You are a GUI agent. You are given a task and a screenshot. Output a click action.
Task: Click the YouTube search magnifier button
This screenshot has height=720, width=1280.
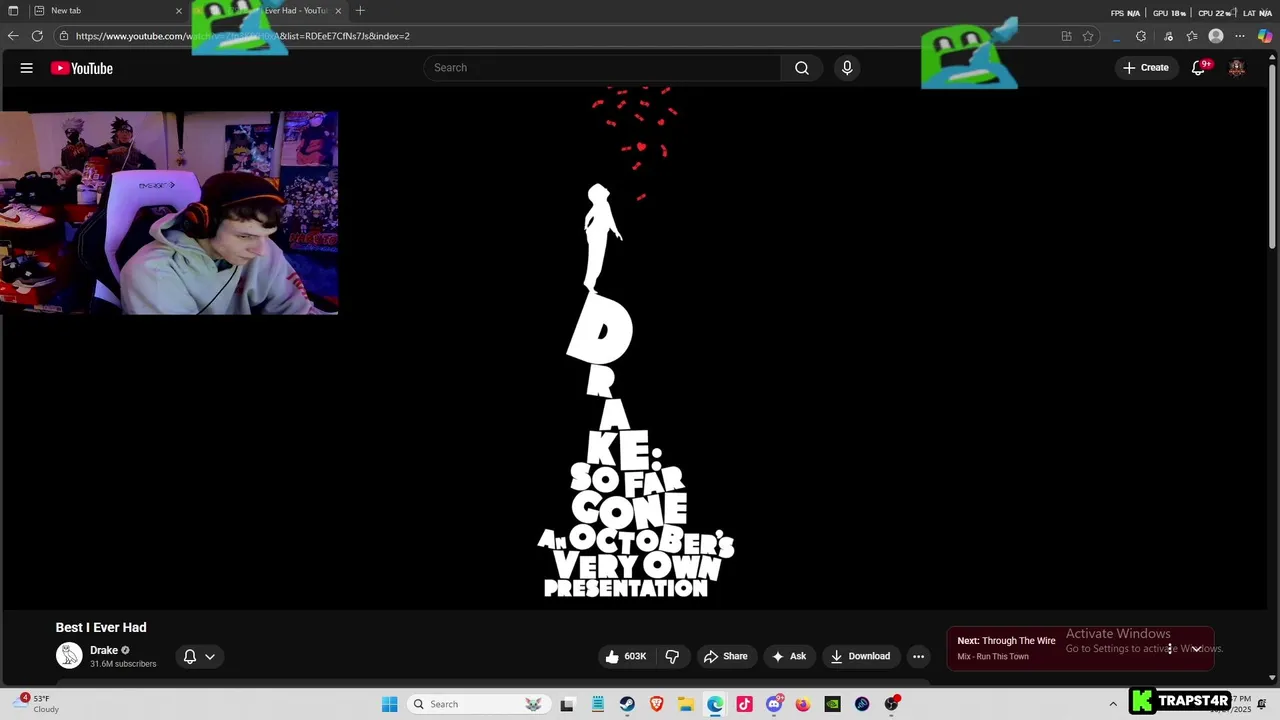pyautogui.click(x=802, y=68)
